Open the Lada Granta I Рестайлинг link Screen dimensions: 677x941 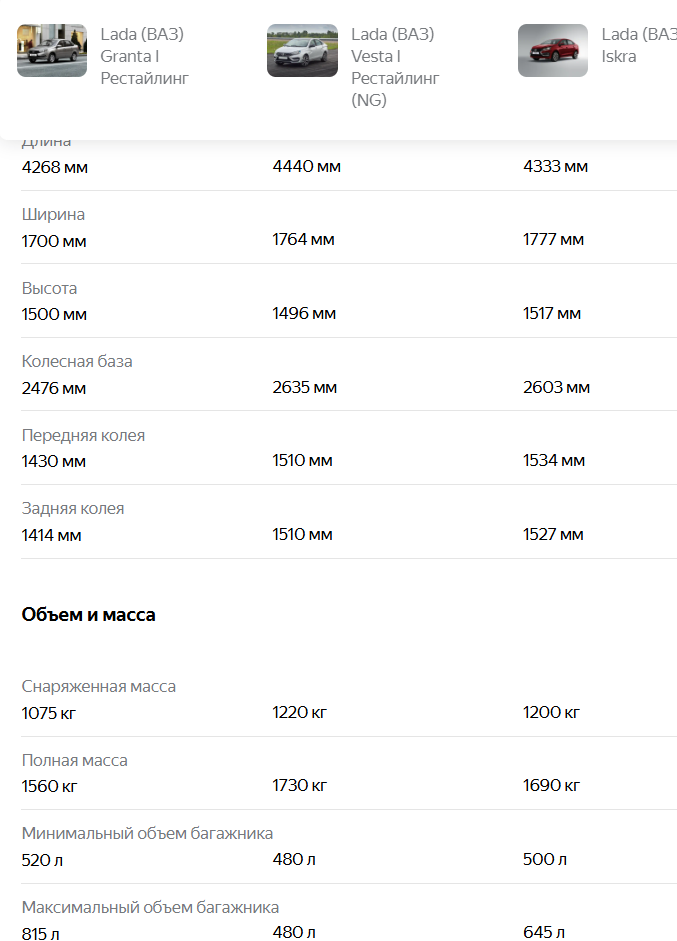point(144,56)
